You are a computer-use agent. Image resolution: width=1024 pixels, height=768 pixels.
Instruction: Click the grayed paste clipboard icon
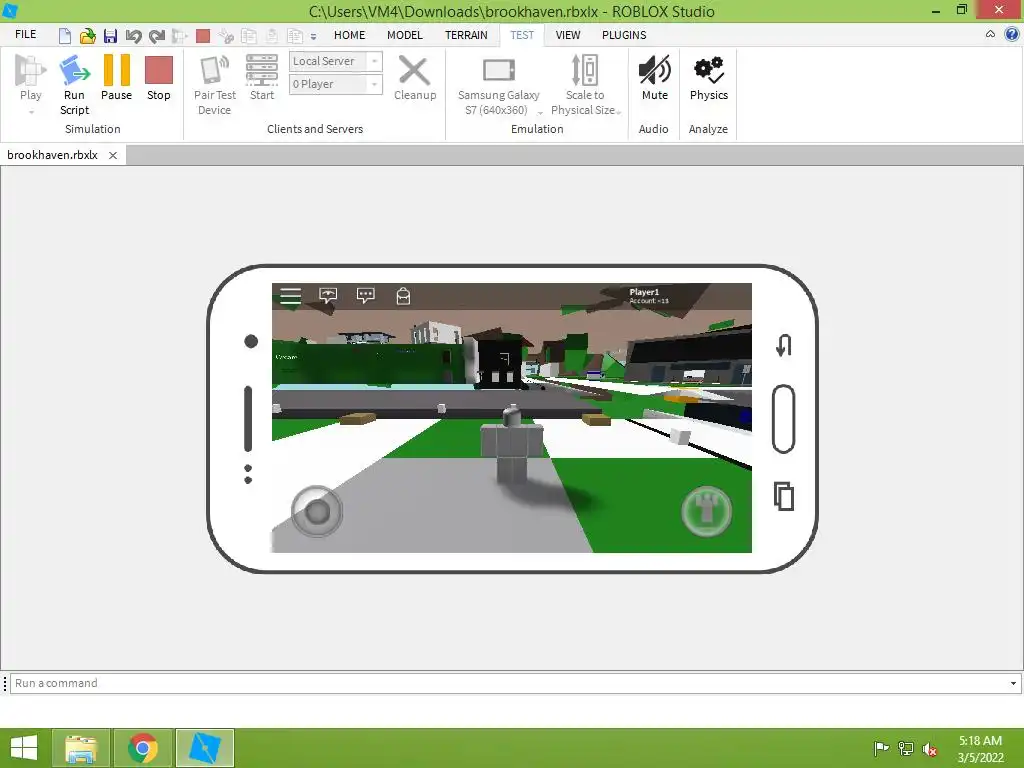point(272,35)
